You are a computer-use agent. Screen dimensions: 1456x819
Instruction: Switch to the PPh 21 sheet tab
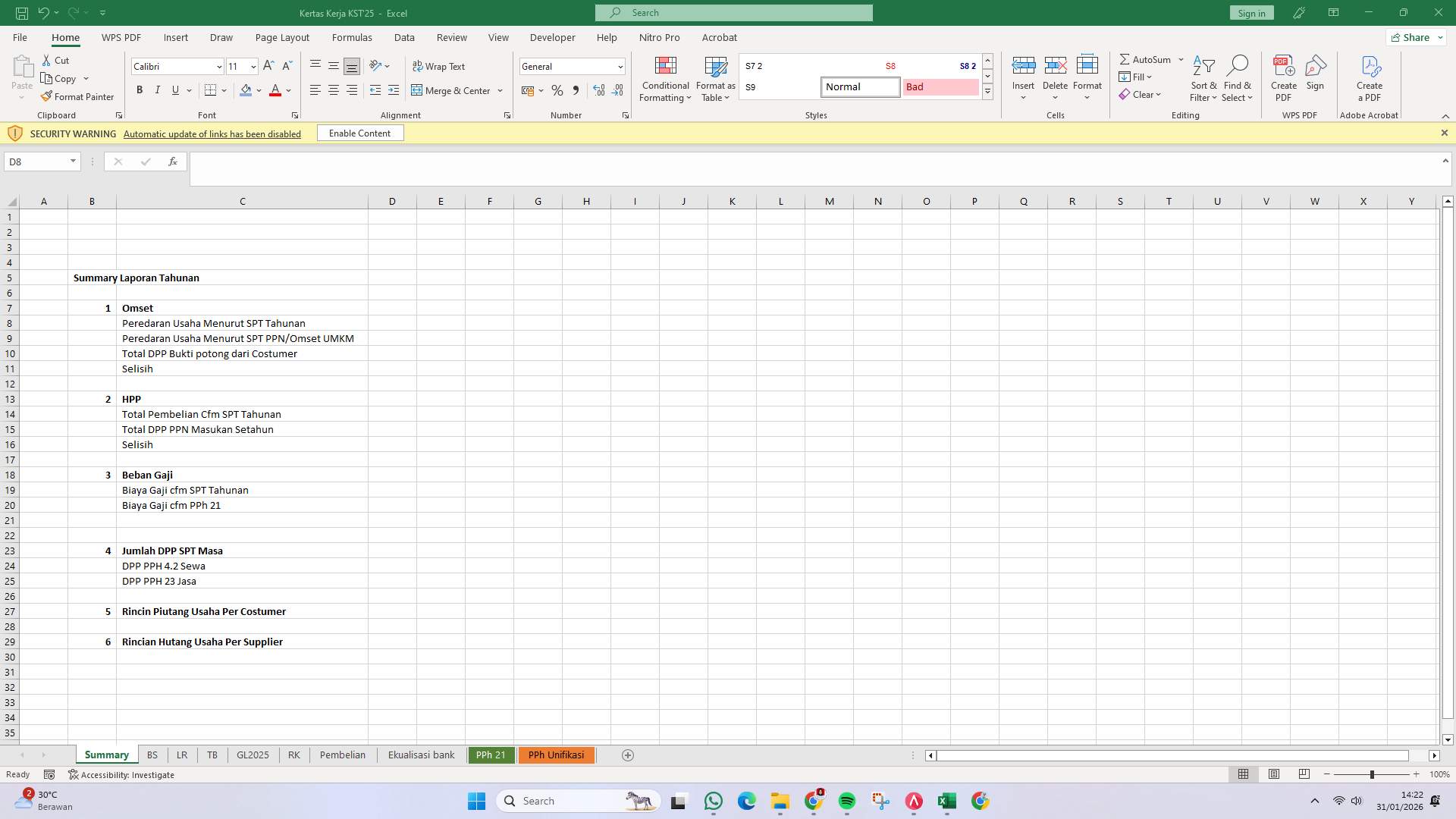pyautogui.click(x=491, y=755)
